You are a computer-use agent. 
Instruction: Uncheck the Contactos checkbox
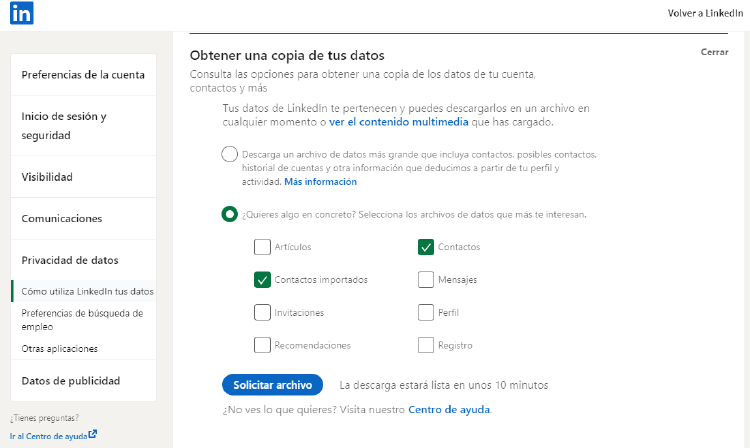click(426, 247)
